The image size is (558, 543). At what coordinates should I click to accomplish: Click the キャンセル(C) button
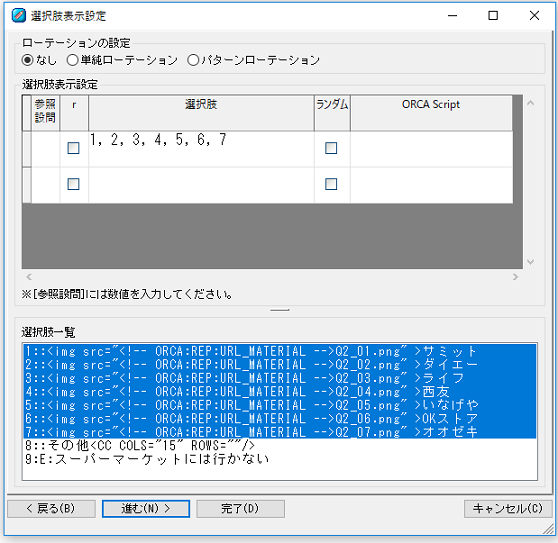point(508,508)
